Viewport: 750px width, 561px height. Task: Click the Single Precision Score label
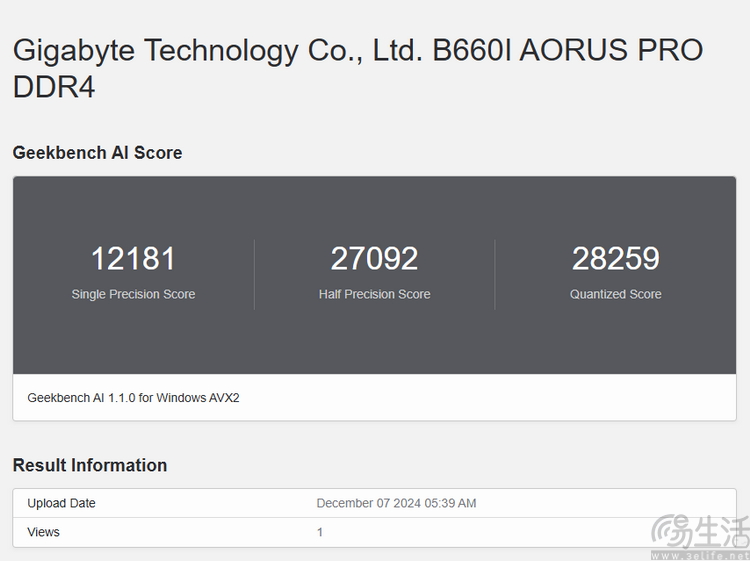pyautogui.click(x=133, y=294)
